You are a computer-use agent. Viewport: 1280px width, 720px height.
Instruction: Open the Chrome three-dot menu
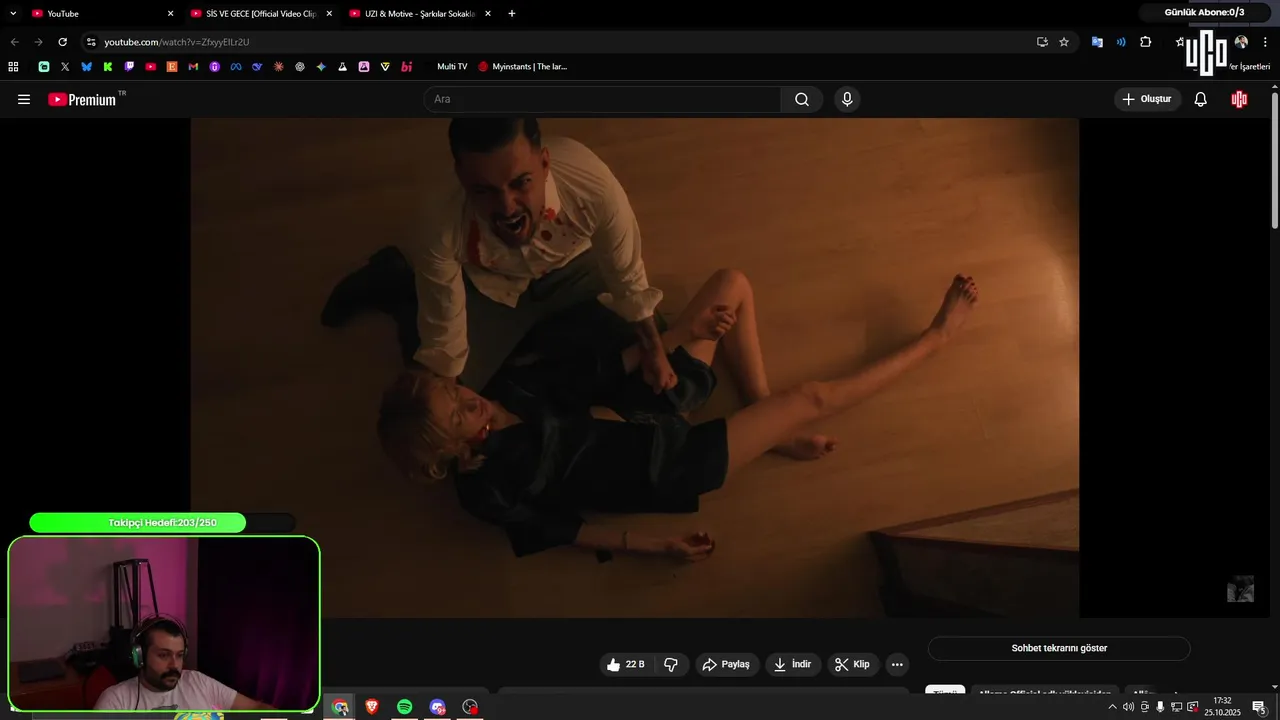click(x=1265, y=42)
